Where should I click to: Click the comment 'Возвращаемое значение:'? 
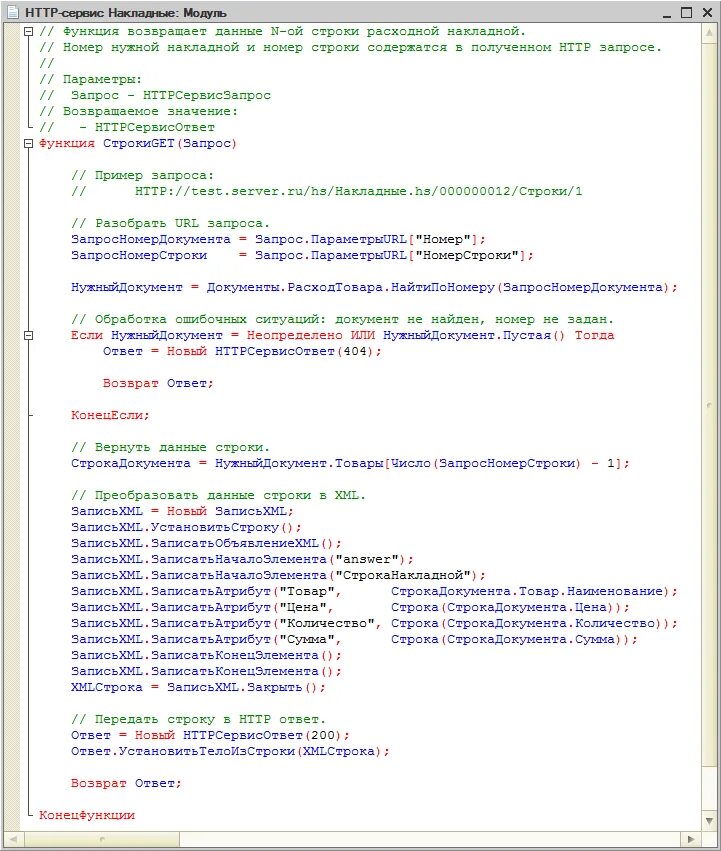(138, 112)
